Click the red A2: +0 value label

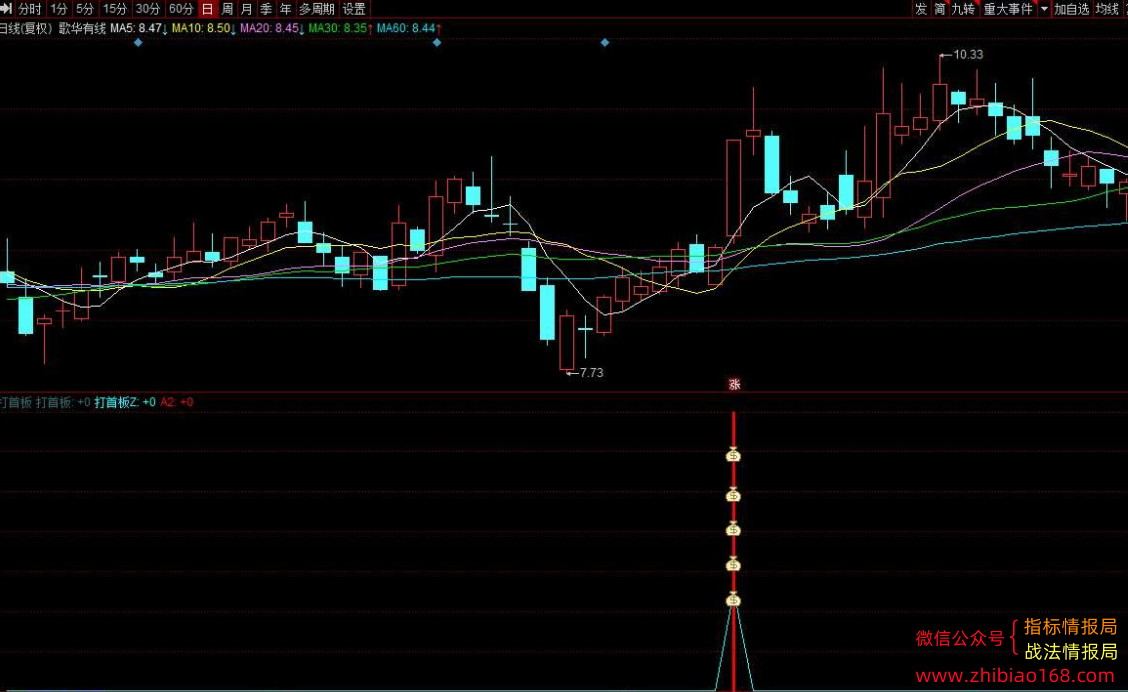point(177,402)
